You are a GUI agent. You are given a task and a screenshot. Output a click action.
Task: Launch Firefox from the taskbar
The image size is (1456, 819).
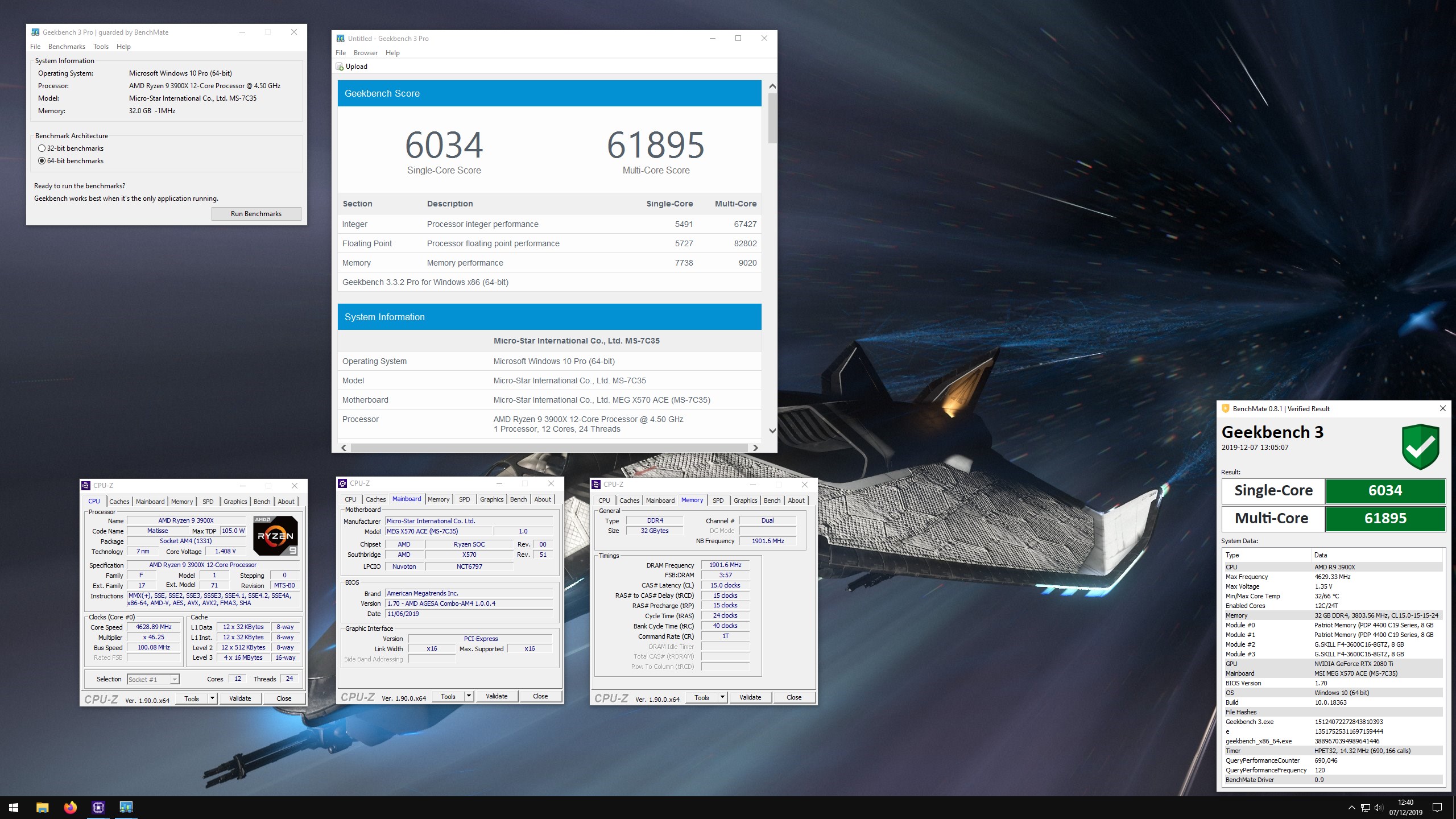pyautogui.click(x=70, y=807)
